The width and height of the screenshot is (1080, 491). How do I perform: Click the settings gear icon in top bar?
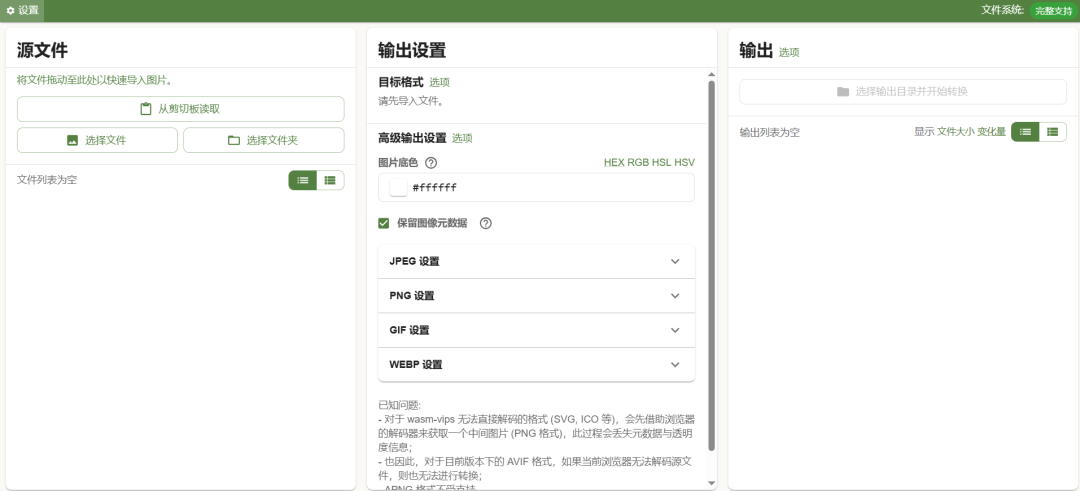click(x=11, y=10)
